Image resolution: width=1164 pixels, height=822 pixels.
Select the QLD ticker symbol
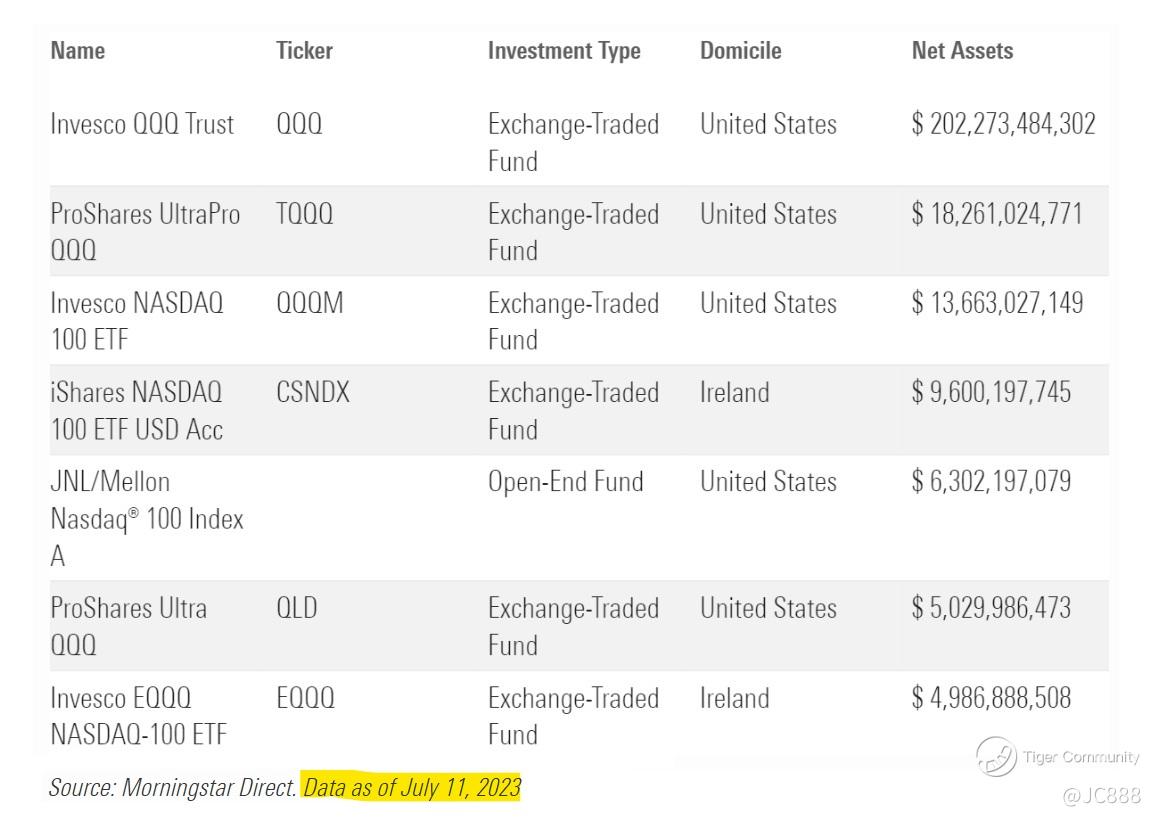tap(296, 608)
